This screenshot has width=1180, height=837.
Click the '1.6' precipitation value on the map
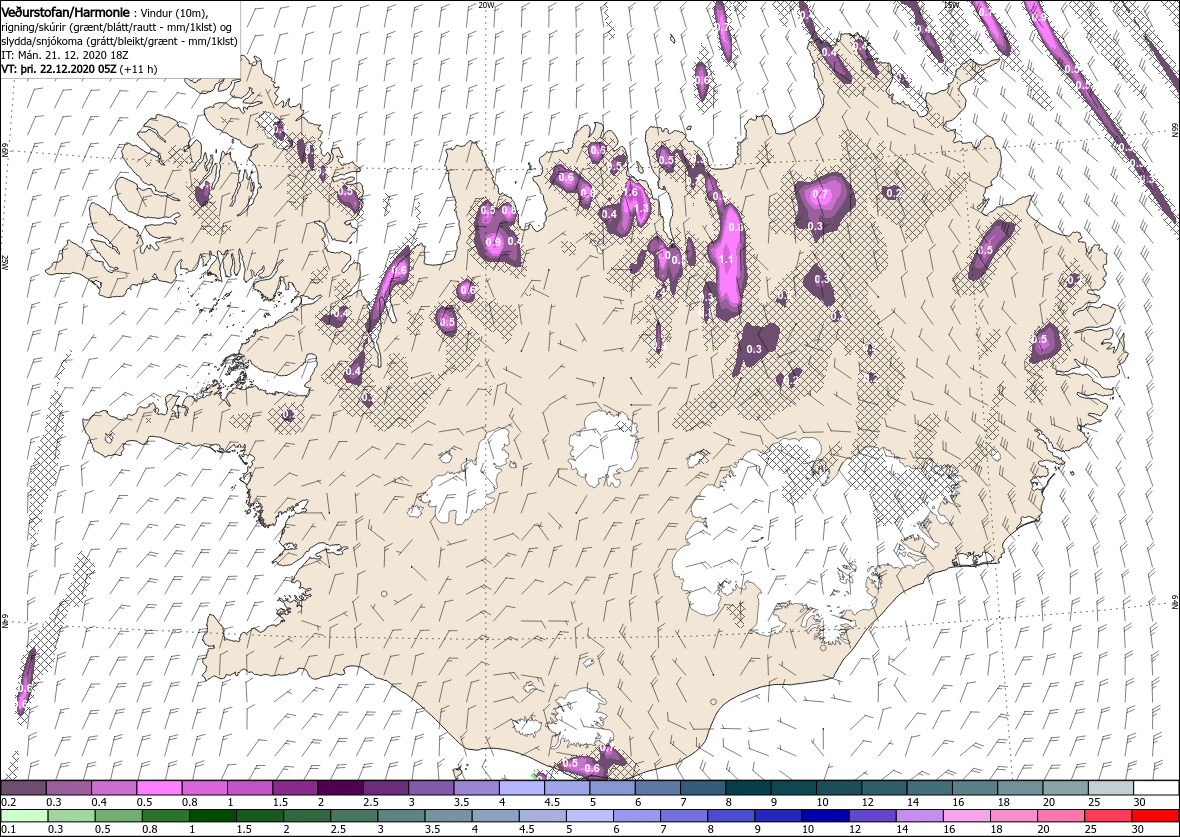tap(631, 193)
